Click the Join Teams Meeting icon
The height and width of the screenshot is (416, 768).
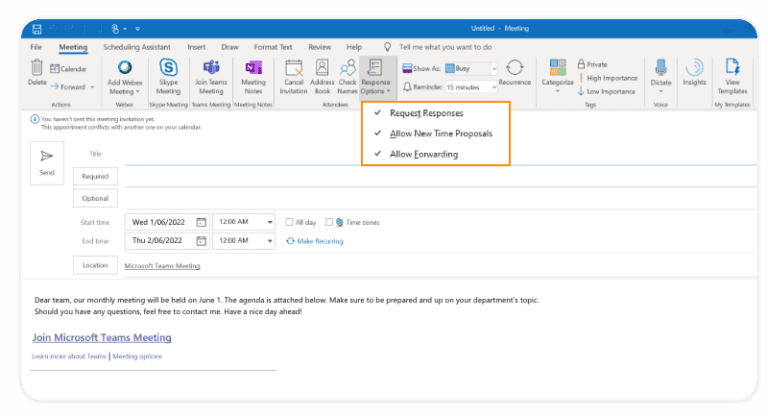[211, 67]
